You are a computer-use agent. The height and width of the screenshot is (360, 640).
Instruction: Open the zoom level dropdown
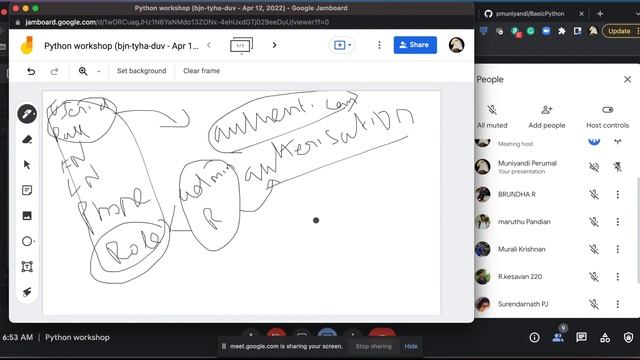coord(99,71)
